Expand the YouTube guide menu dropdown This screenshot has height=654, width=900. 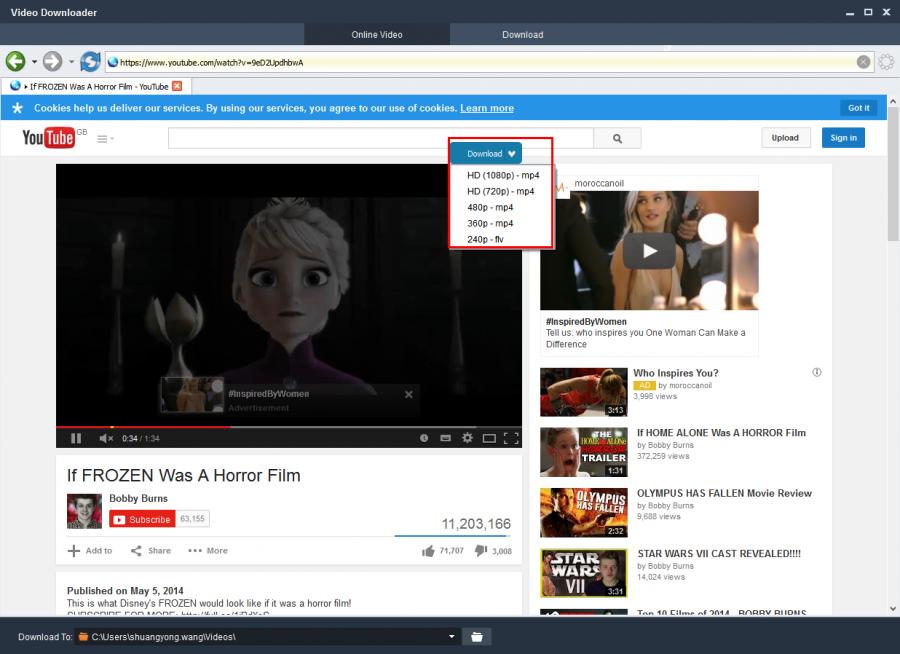(105, 138)
